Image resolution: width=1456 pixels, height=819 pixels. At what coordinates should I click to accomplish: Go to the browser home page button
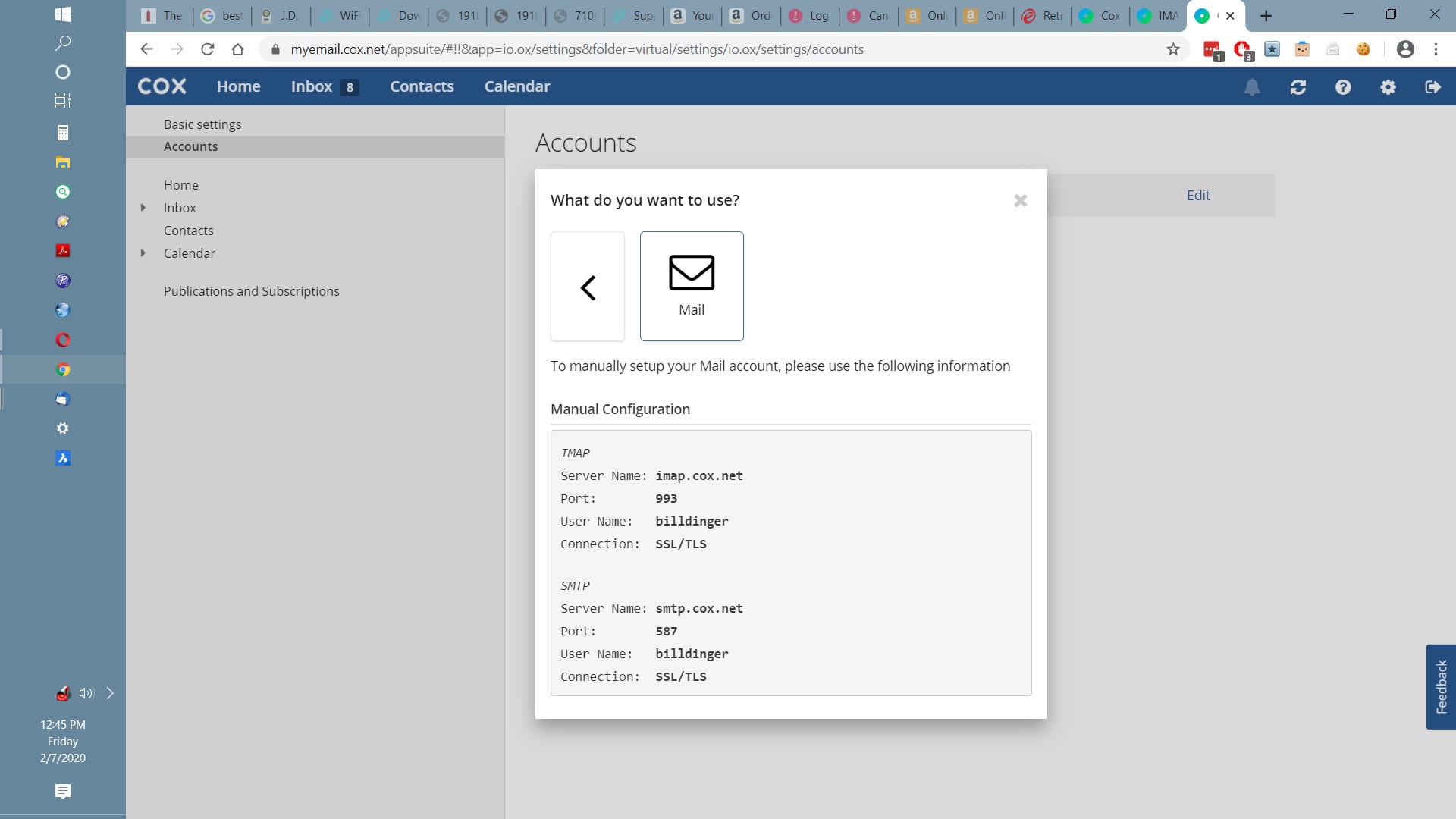(237, 49)
